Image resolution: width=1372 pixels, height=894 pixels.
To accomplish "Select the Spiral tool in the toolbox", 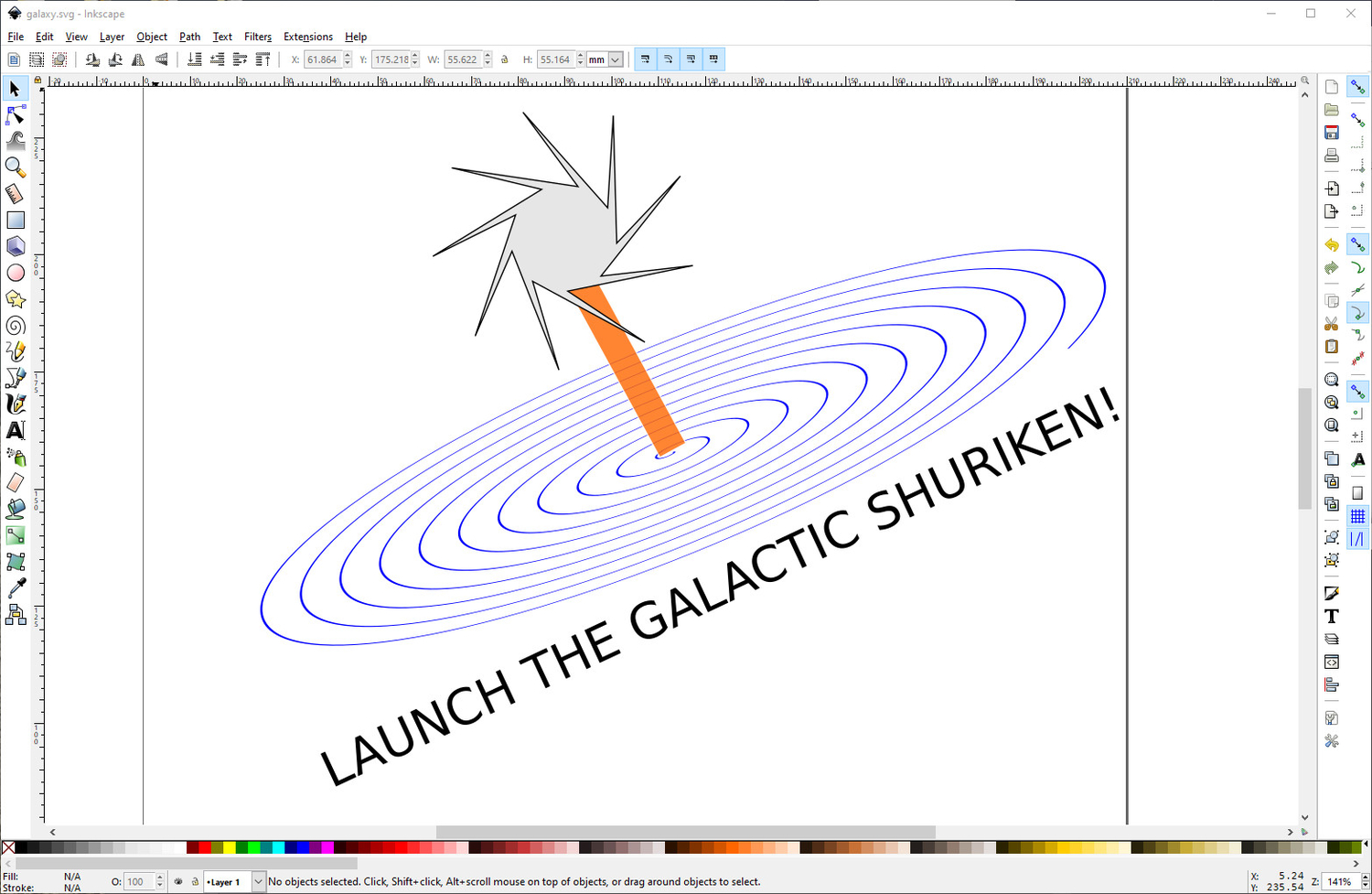I will pyautogui.click(x=16, y=326).
